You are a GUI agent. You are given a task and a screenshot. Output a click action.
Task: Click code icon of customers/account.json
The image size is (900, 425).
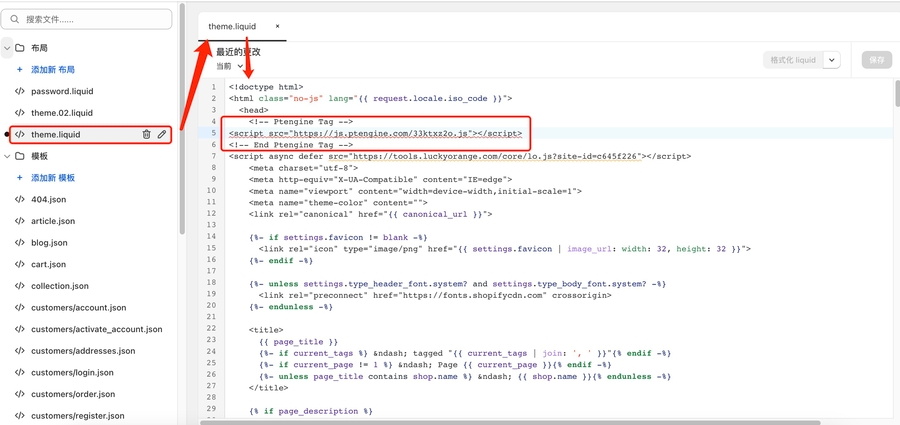point(20,307)
